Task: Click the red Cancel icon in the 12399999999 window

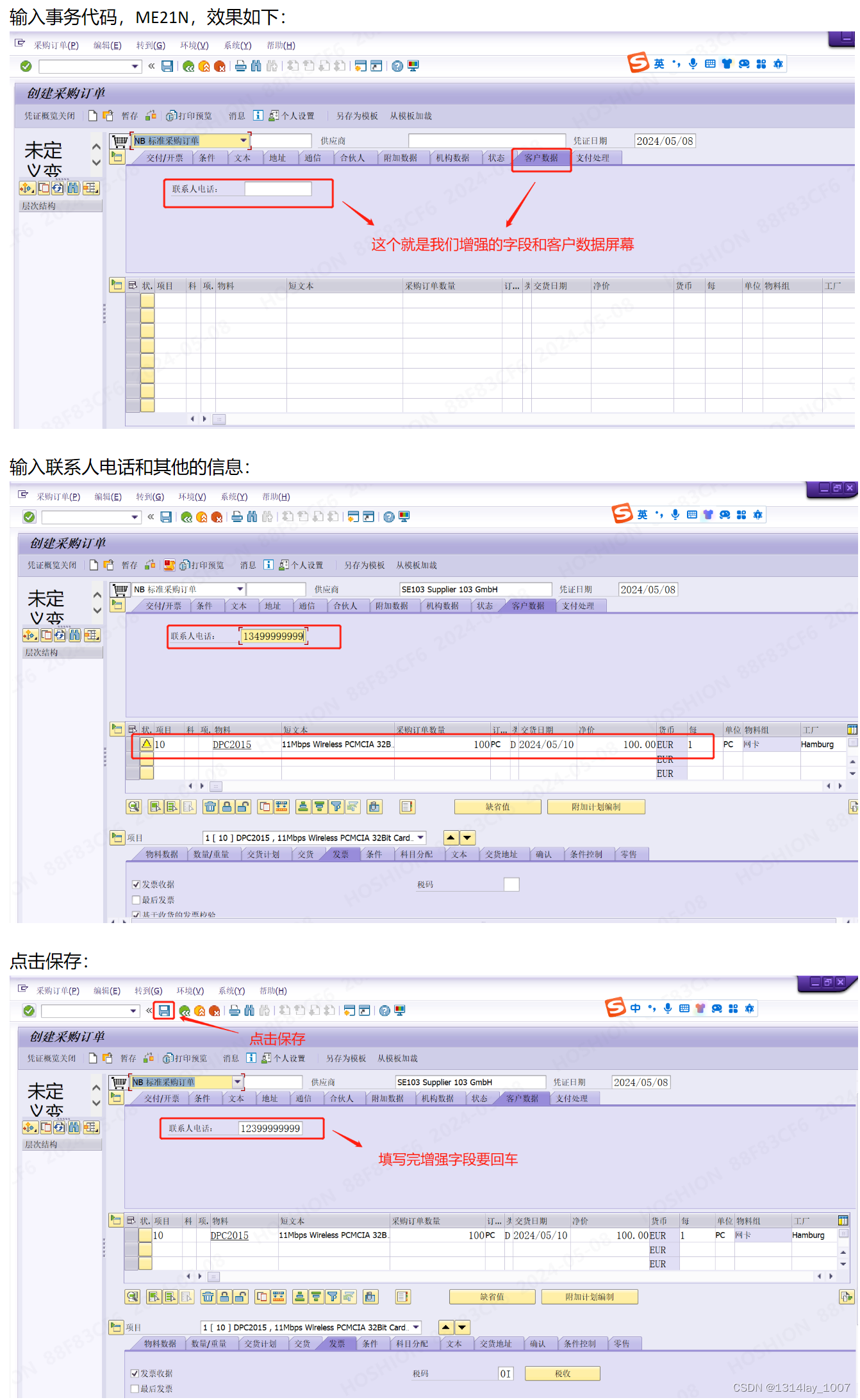Action: tap(215, 1011)
